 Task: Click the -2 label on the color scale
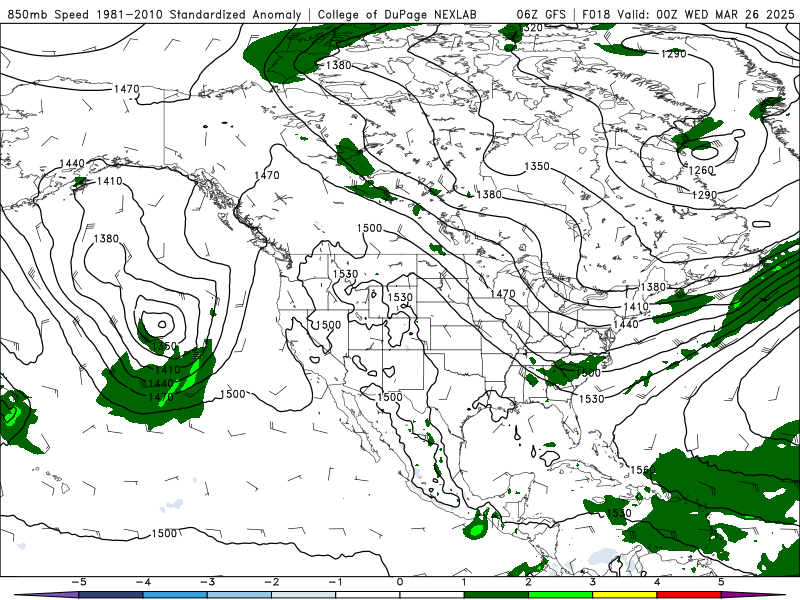(271, 582)
